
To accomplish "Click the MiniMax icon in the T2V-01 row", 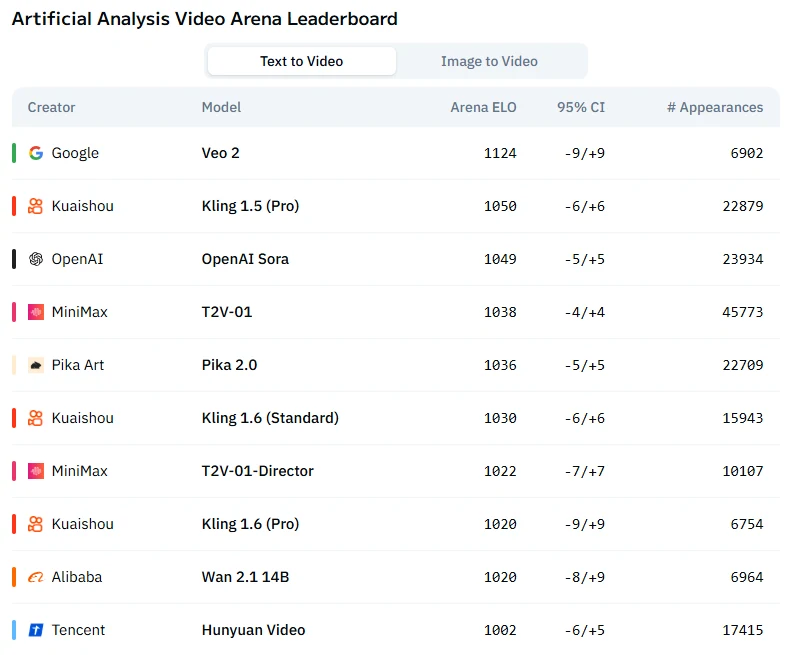I will pyautogui.click(x=36, y=312).
